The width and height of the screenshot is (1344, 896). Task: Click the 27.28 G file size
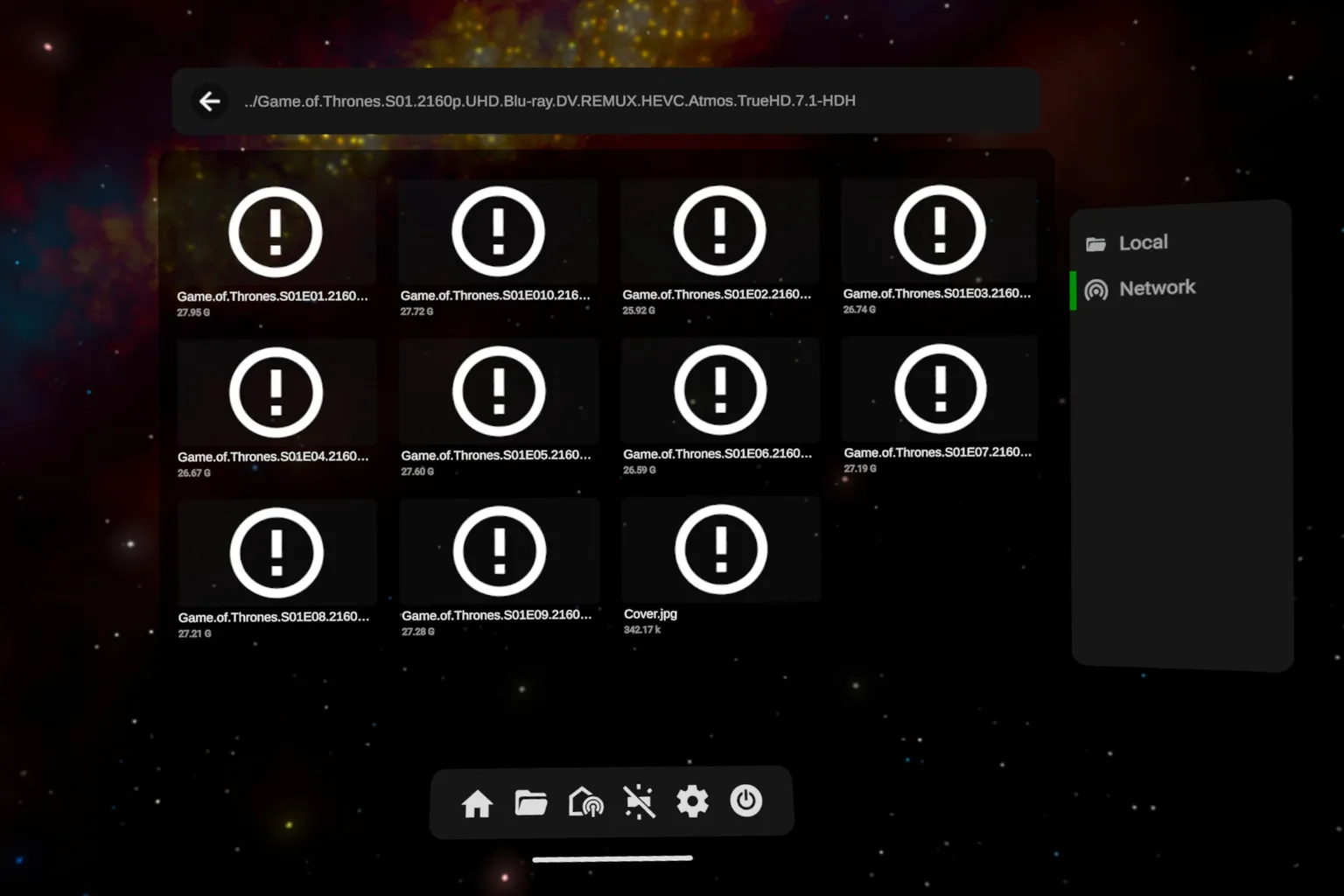coord(418,632)
